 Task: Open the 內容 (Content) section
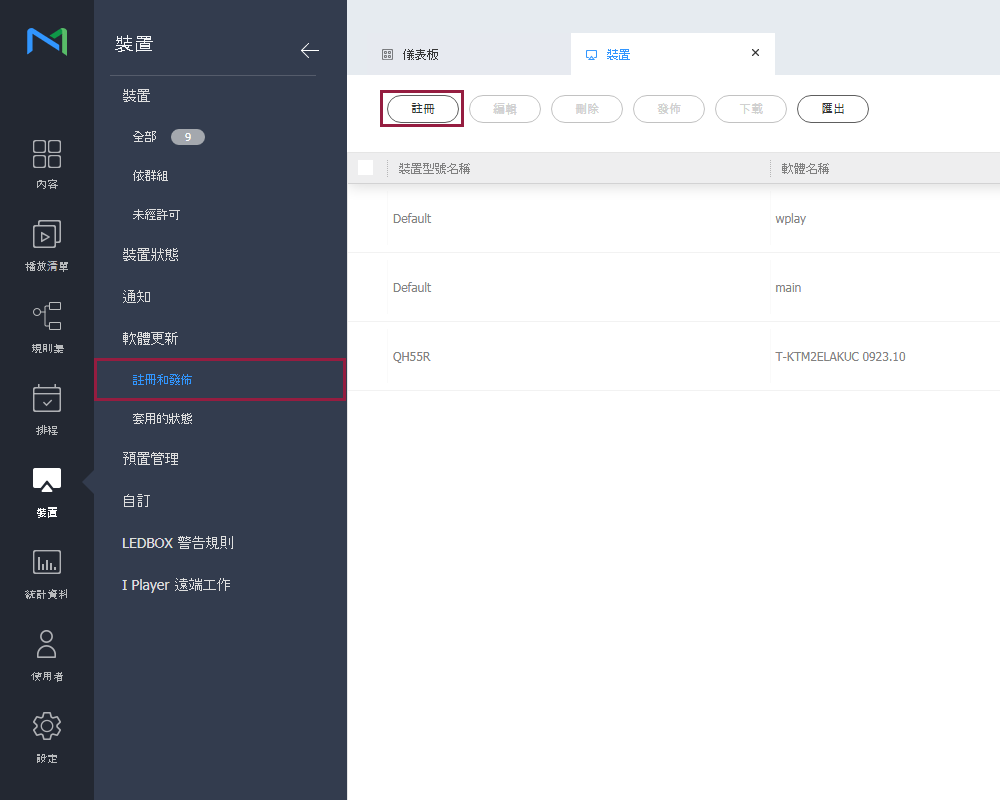47,164
